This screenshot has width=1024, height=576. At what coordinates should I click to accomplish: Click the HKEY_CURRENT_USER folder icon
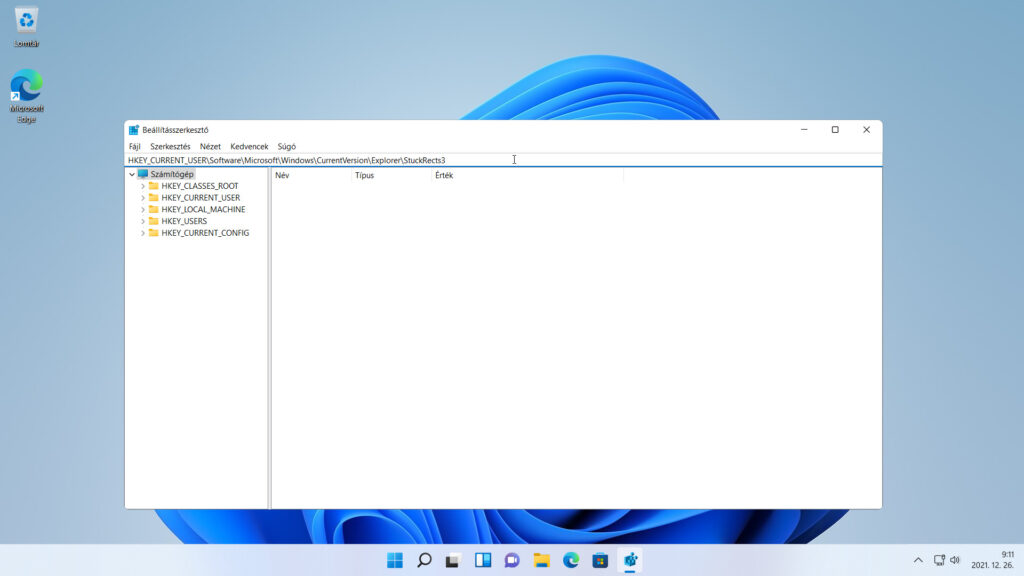[153, 198]
